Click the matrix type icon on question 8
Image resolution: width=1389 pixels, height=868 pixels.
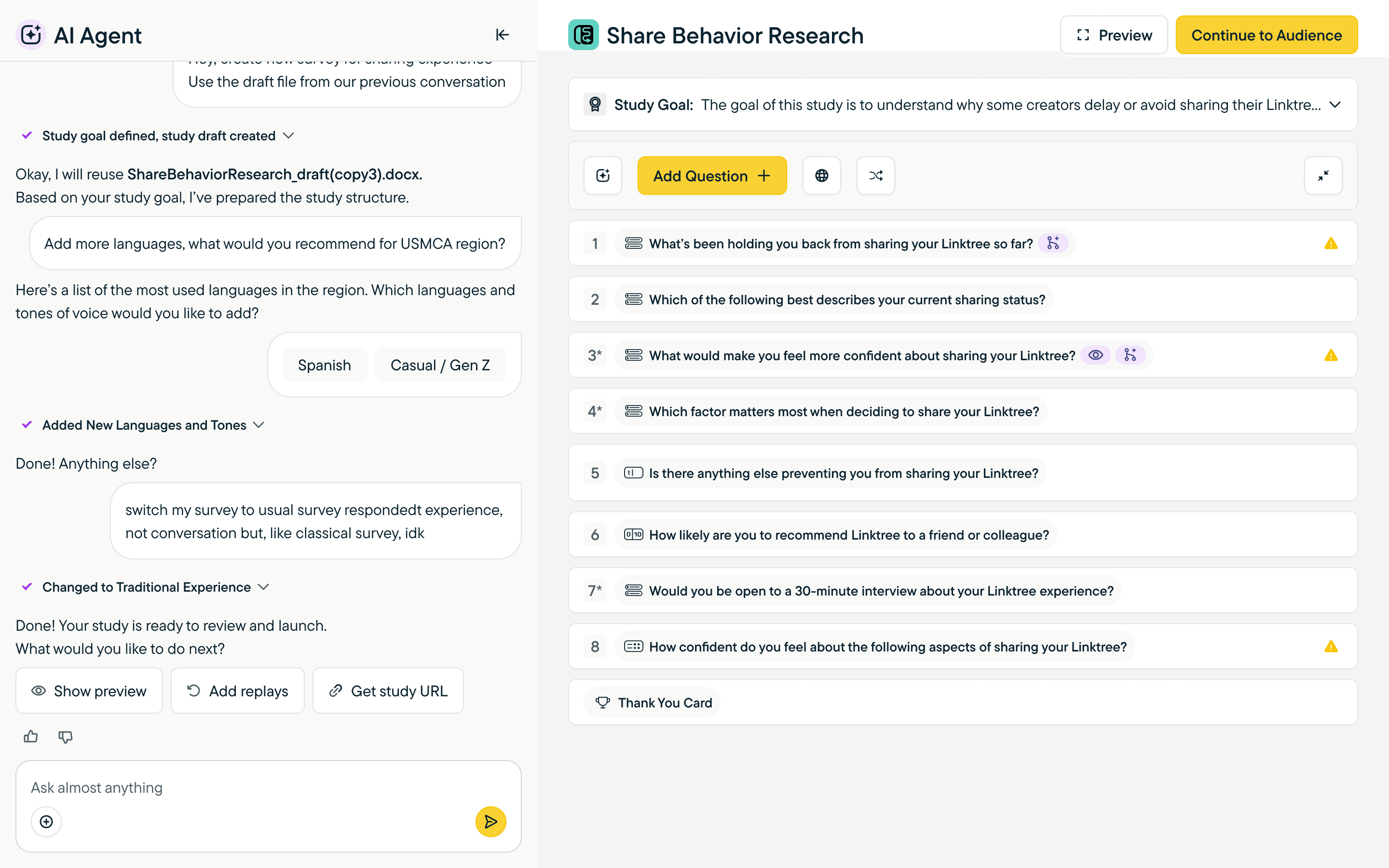click(x=634, y=646)
